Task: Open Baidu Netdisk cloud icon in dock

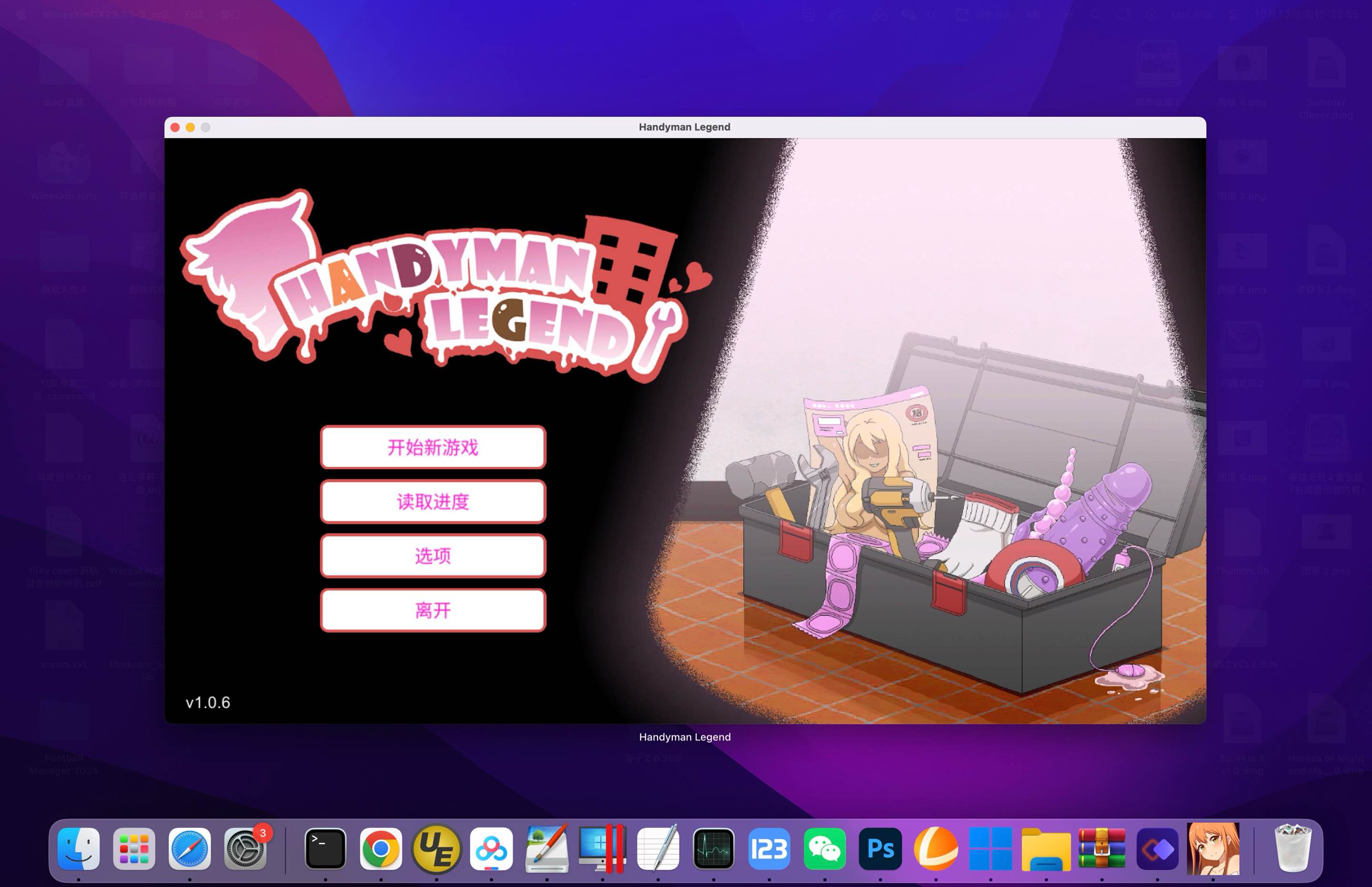Action: tap(491, 849)
